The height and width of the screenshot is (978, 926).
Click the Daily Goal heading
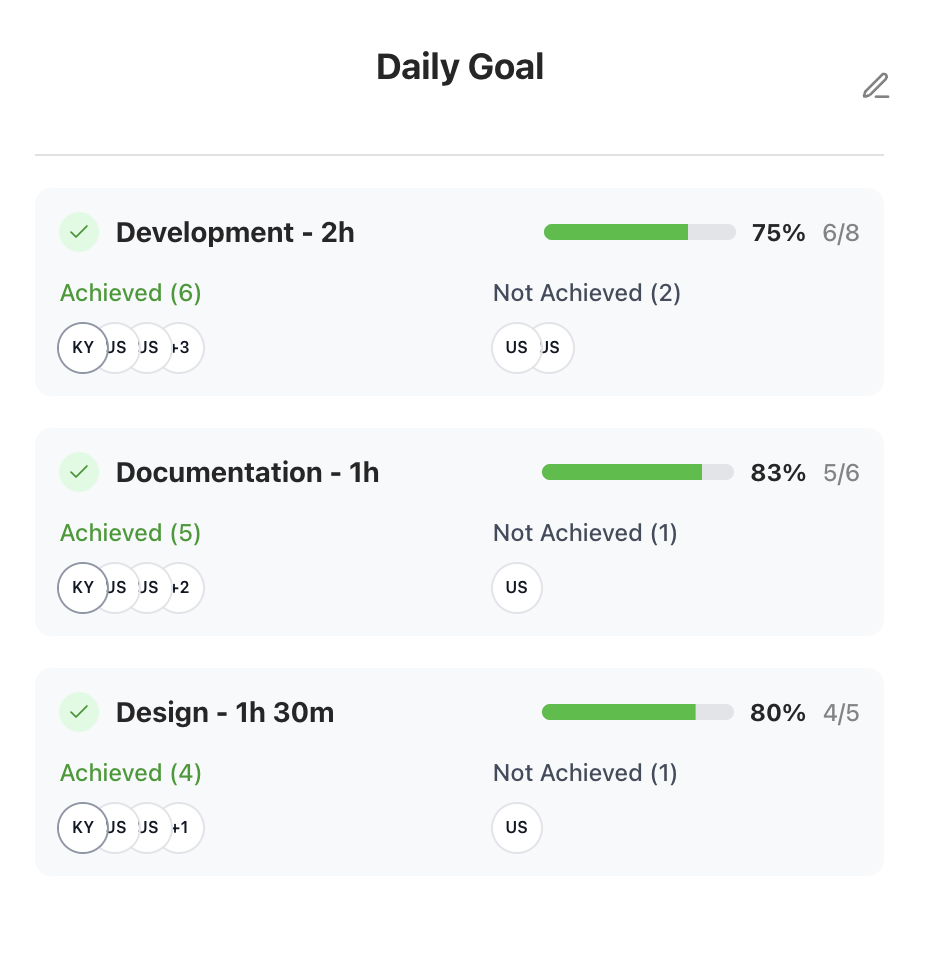(460, 67)
